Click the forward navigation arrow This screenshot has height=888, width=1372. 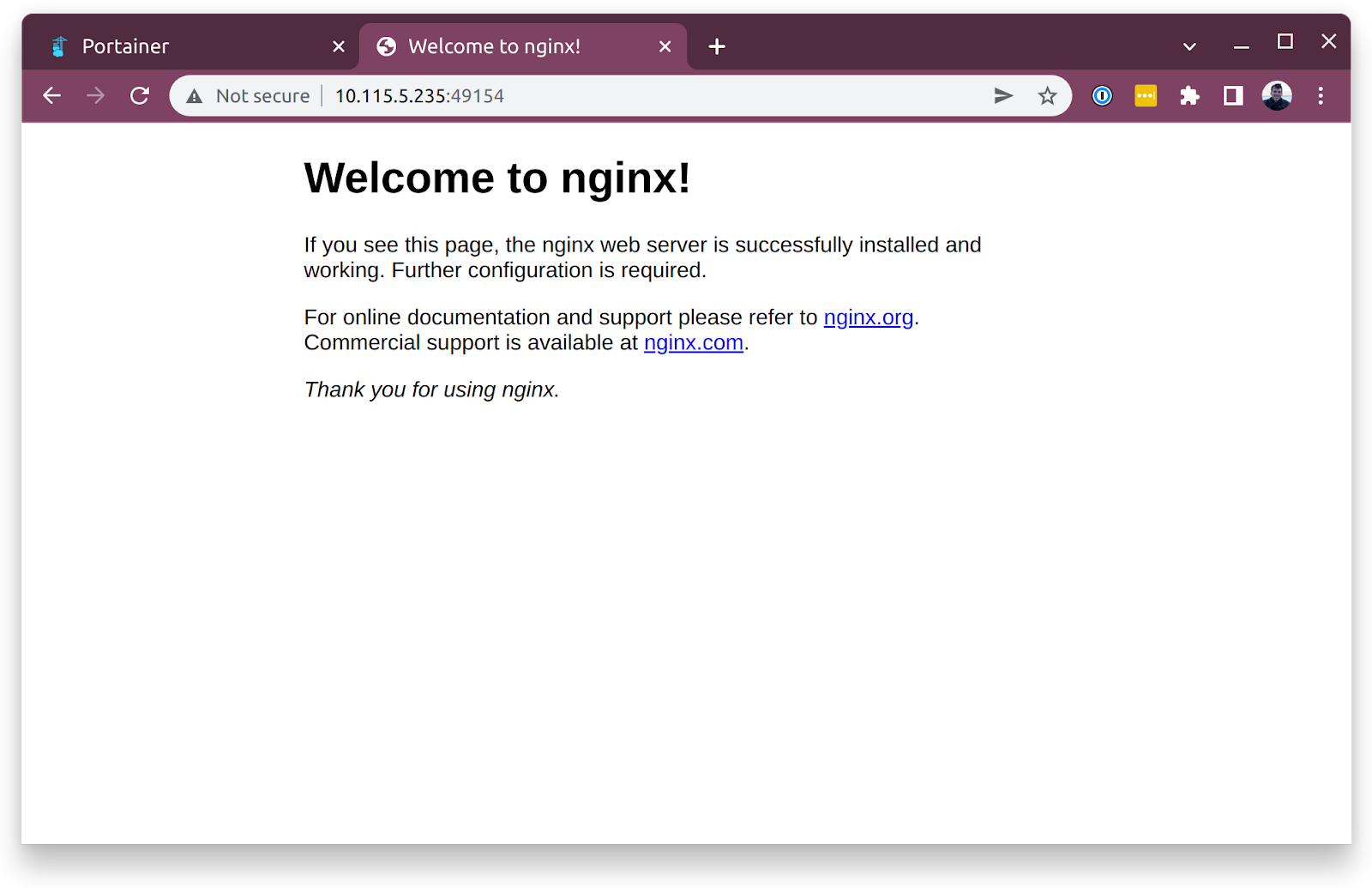(95, 95)
